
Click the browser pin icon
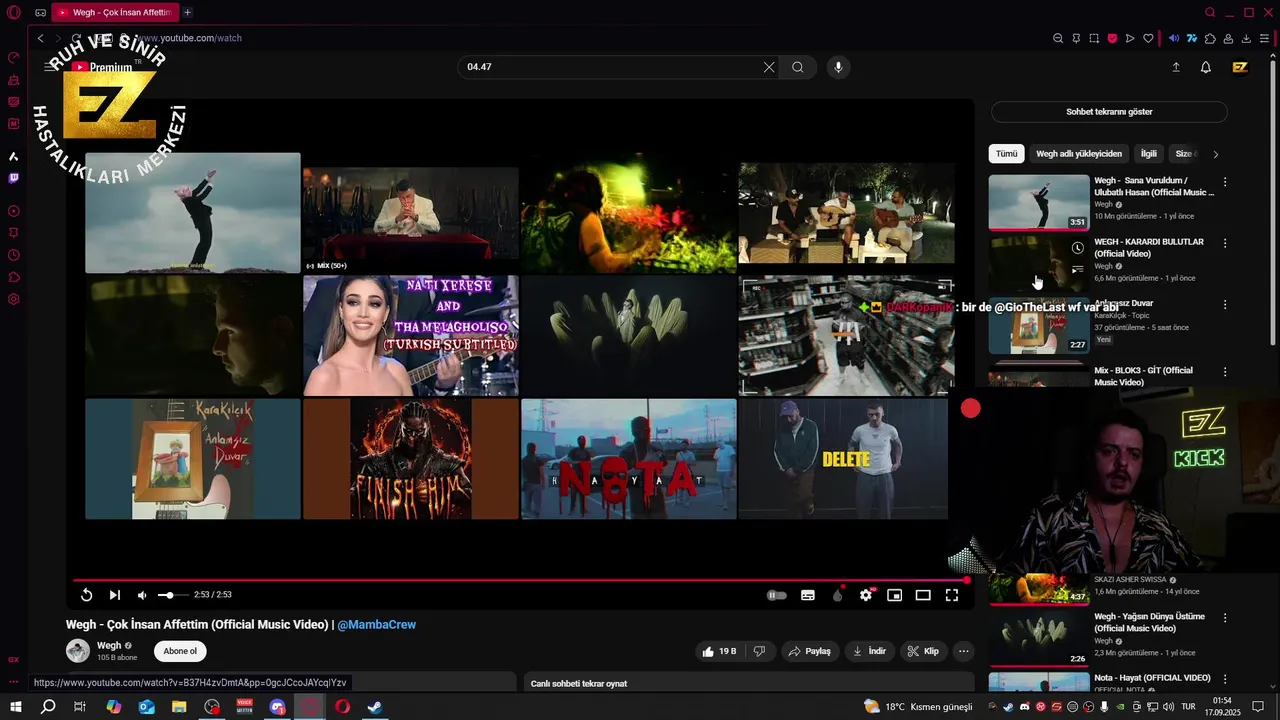click(x=1076, y=38)
